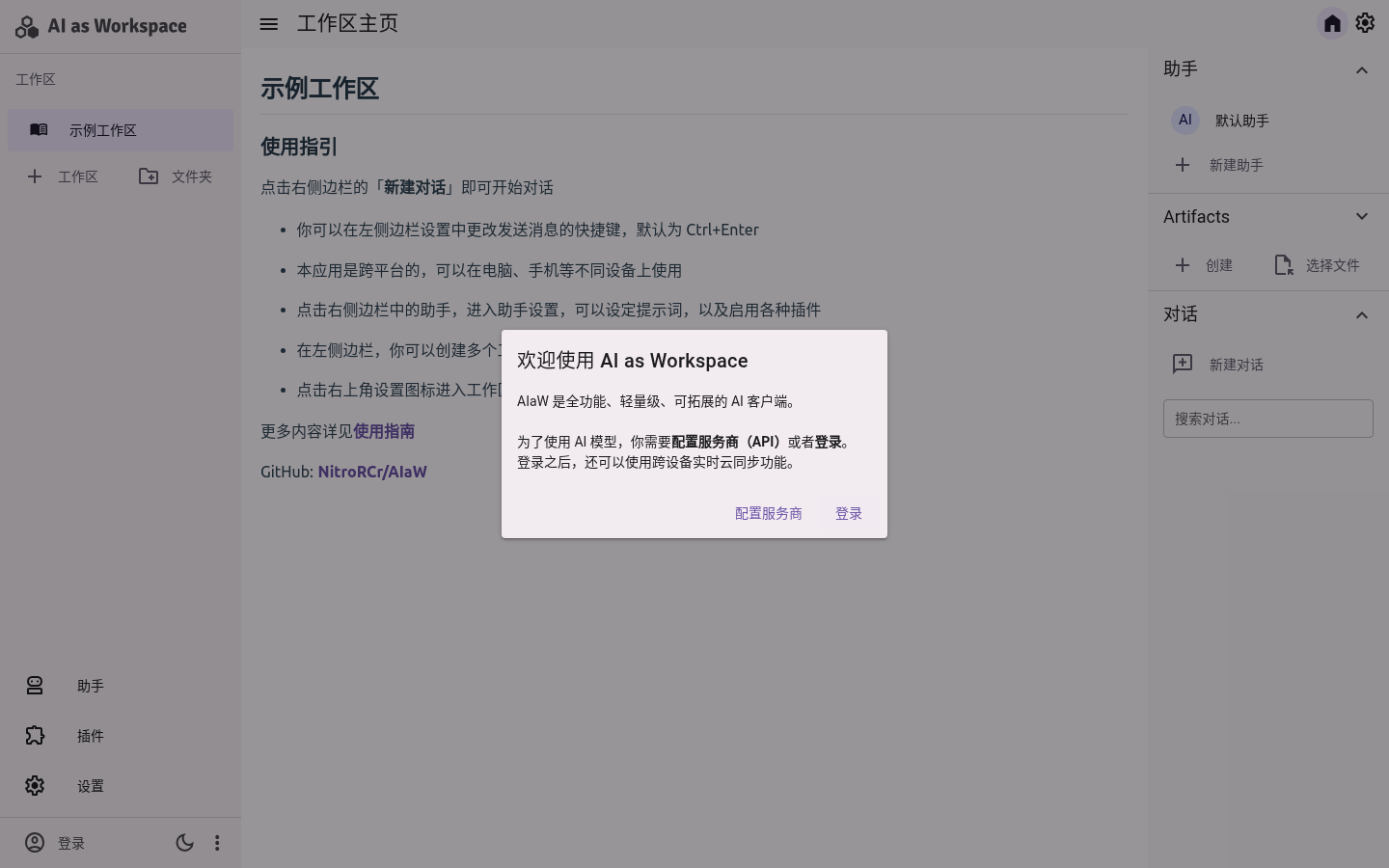
Task: Select 默认助手 in the assistant list
Action: 1268,121
